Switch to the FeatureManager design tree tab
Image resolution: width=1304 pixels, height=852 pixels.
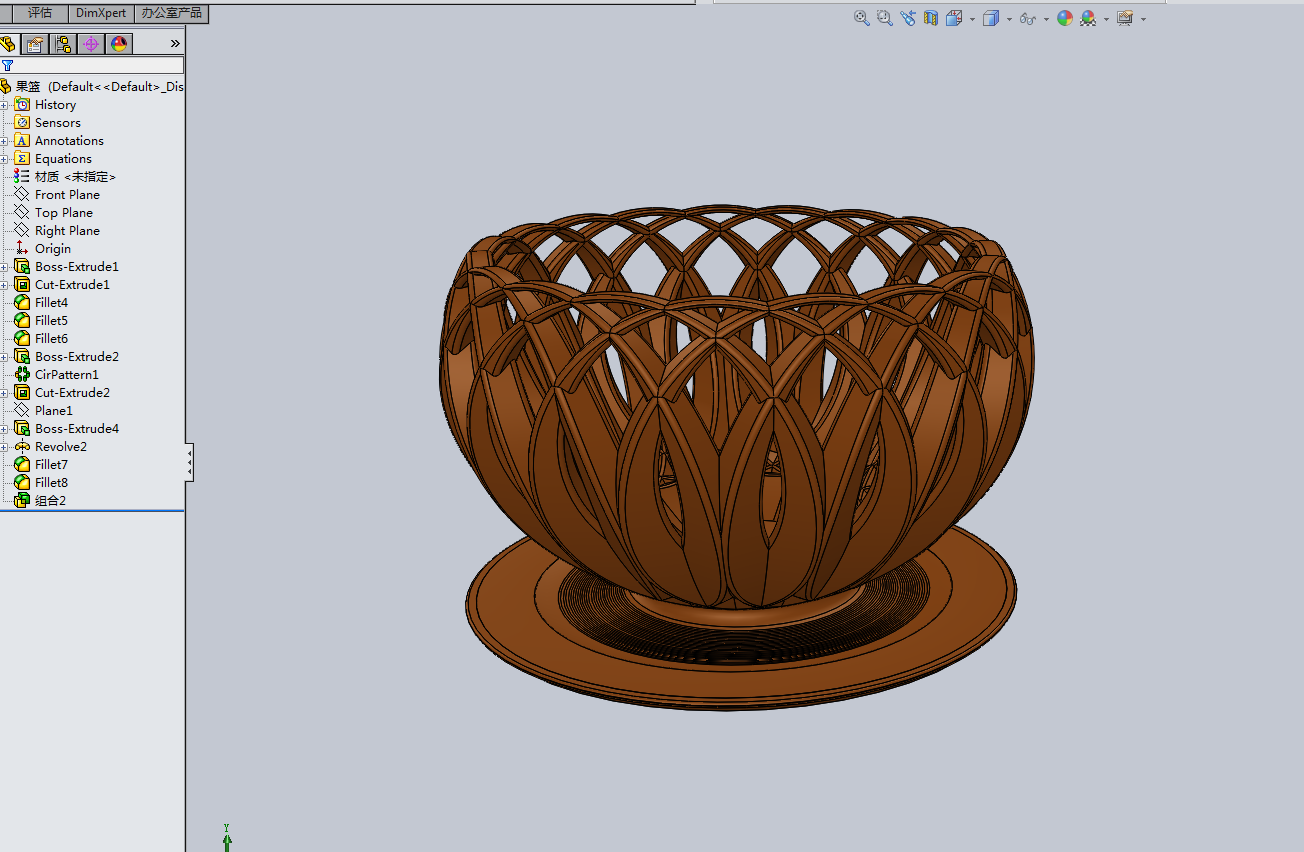pyautogui.click(x=8, y=43)
